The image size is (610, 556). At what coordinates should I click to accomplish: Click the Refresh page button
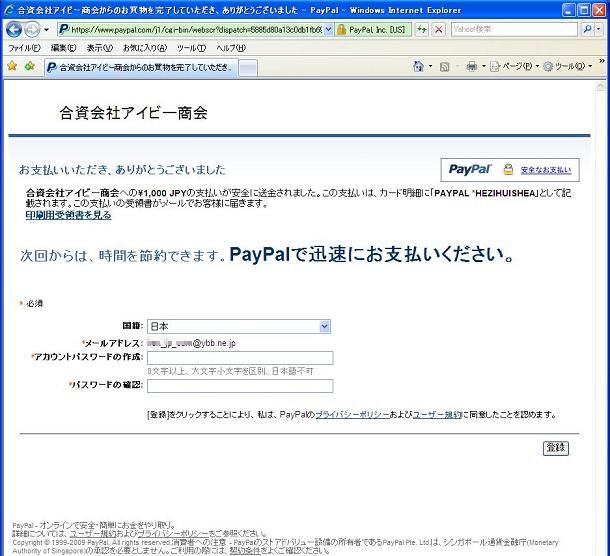tap(422, 30)
